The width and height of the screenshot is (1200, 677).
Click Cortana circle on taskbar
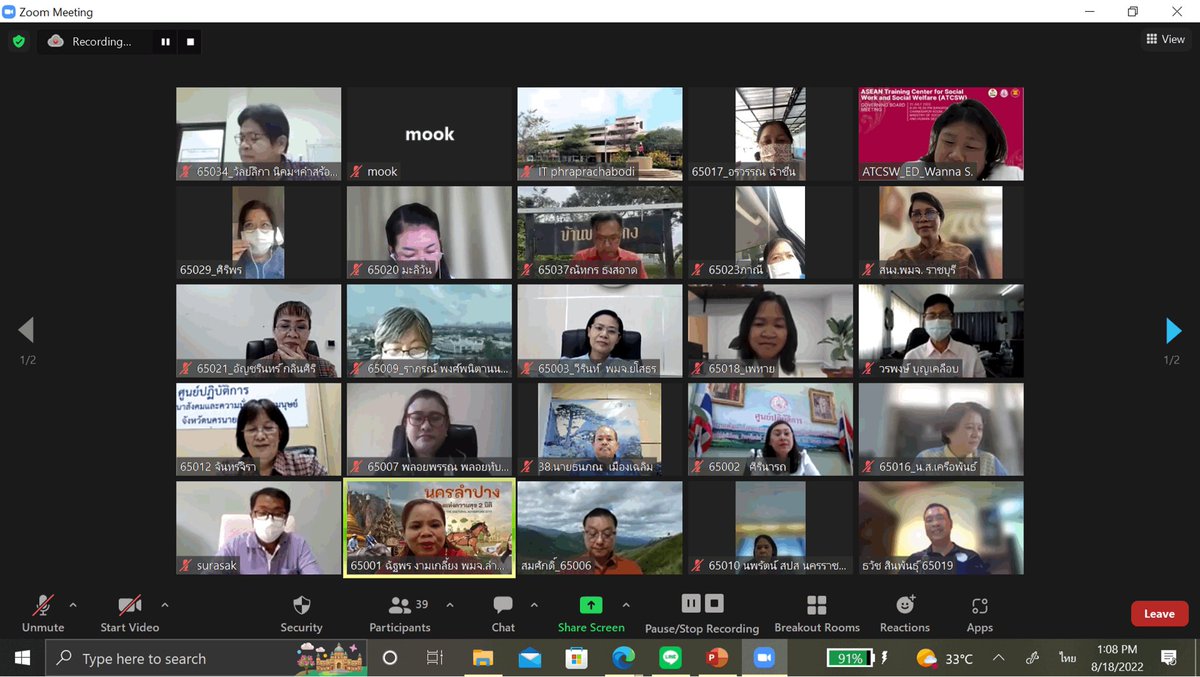tap(390, 658)
